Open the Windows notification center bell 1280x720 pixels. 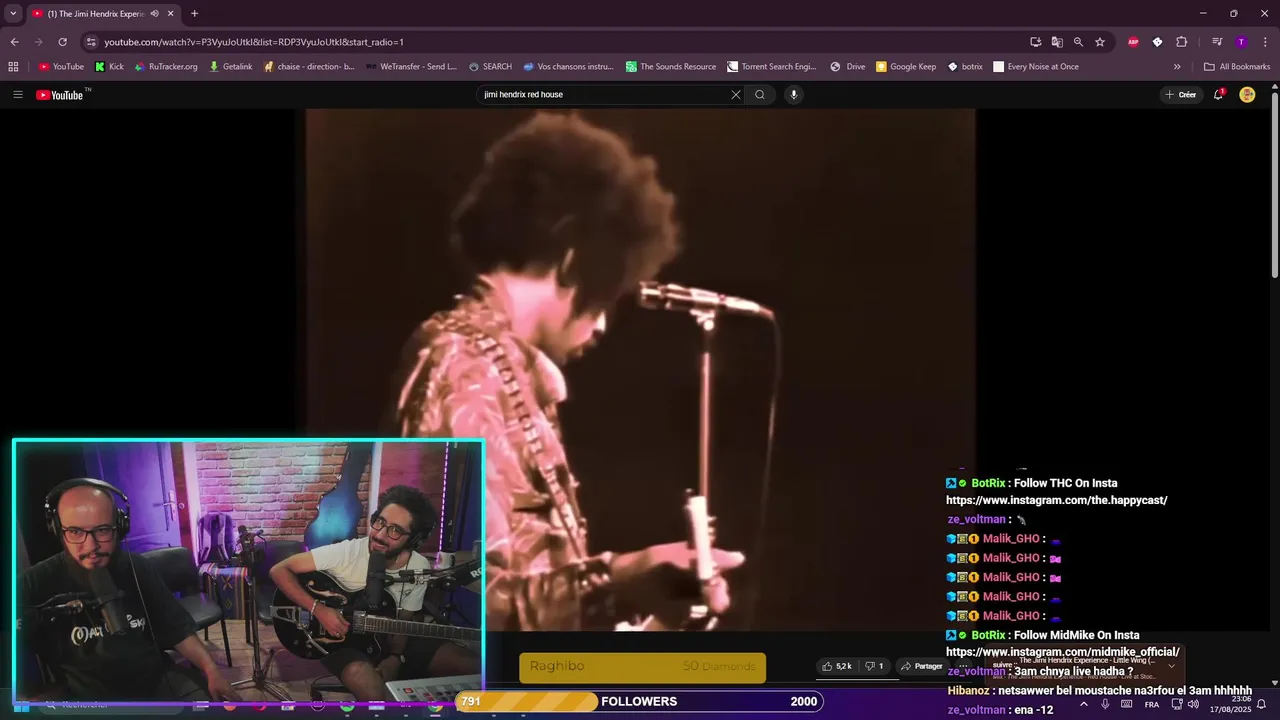coord(1262,704)
